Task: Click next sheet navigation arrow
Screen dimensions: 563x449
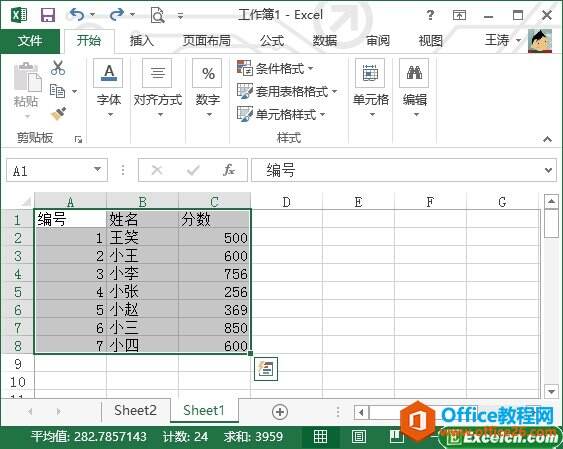Action: click(x=59, y=411)
